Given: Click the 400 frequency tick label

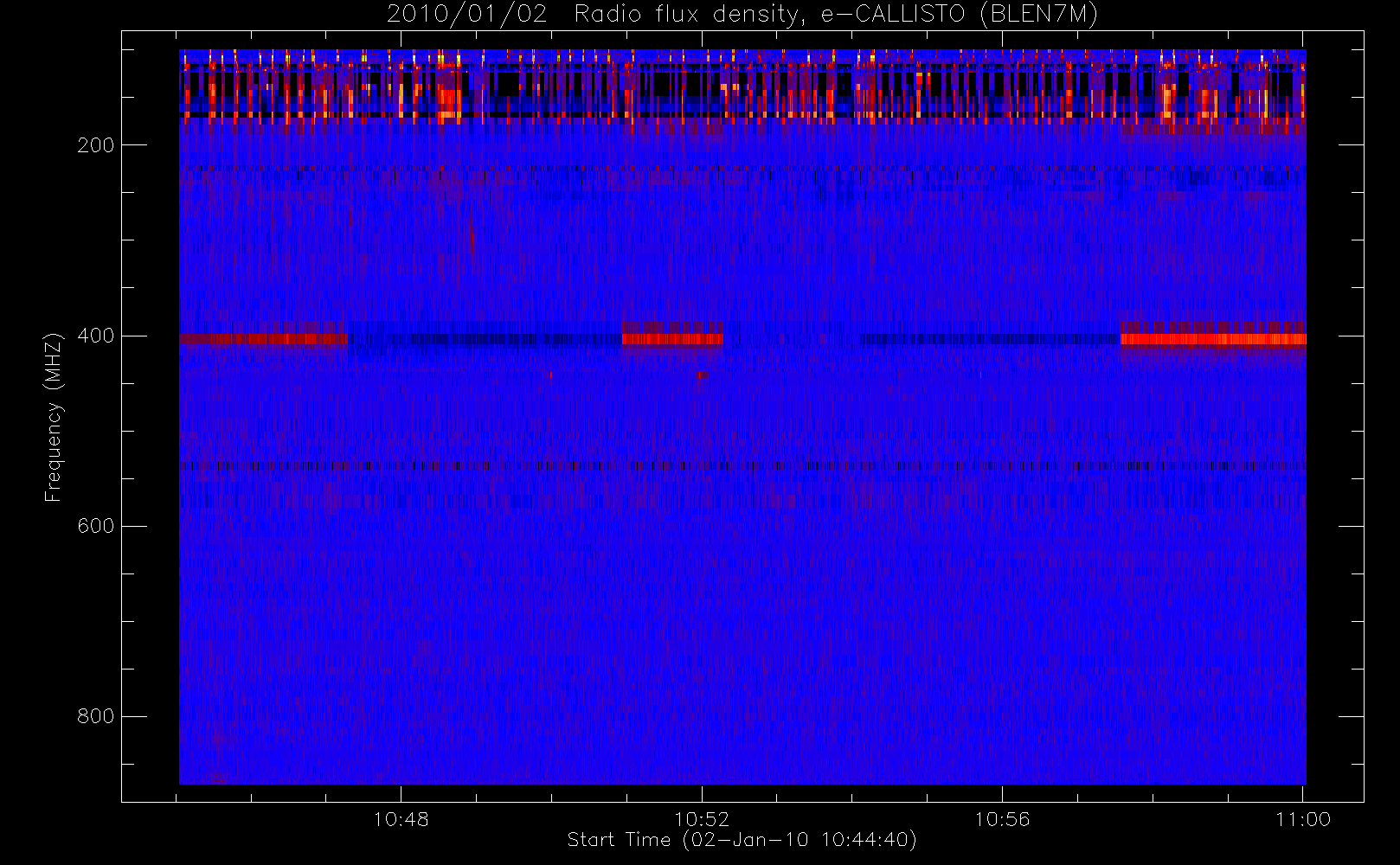Looking at the screenshot, I should (x=96, y=336).
